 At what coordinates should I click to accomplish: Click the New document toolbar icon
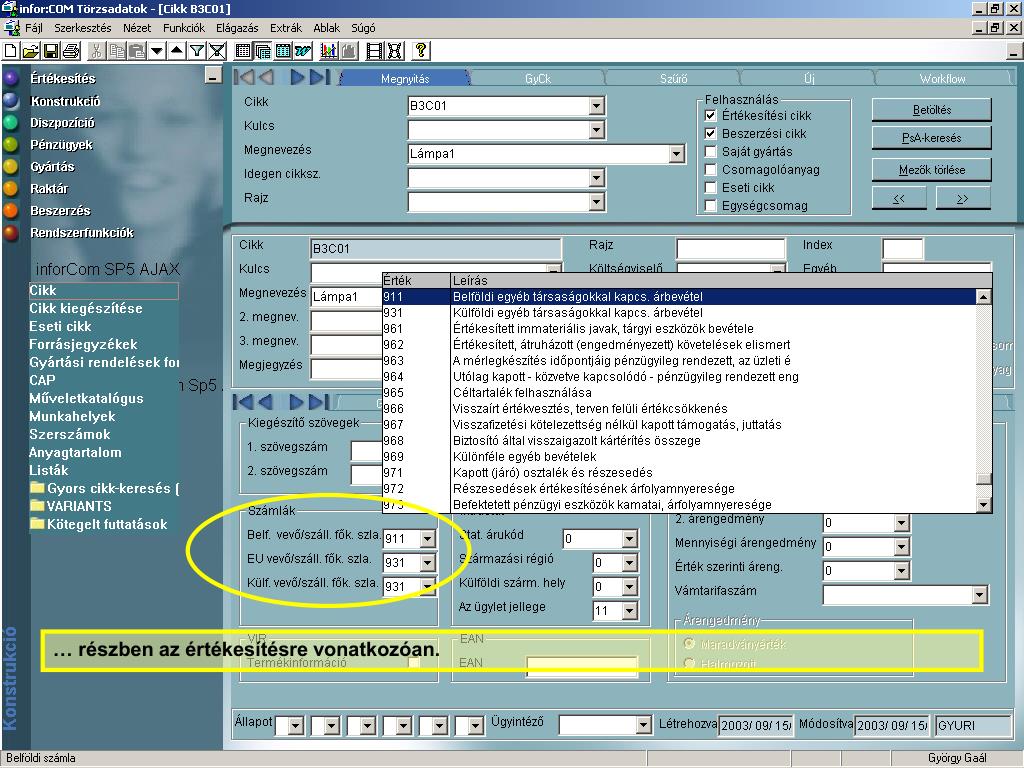pyautogui.click(x=11, y=51)
